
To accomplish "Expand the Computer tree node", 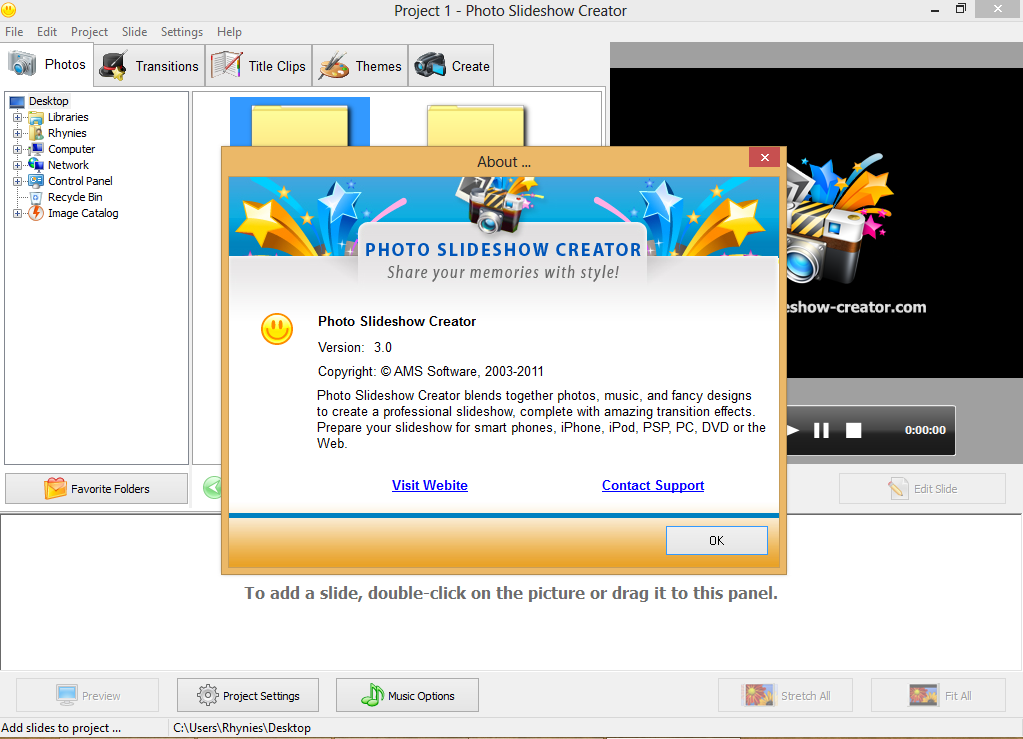I will pyautogui.click(x=18, y=149).
